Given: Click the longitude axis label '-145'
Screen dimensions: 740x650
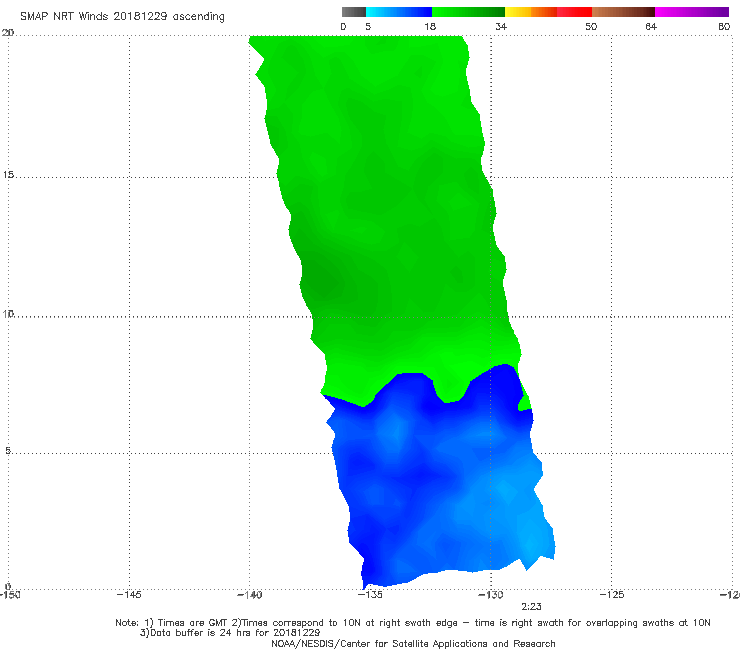Looking at the screenshot, I should 129,594.
